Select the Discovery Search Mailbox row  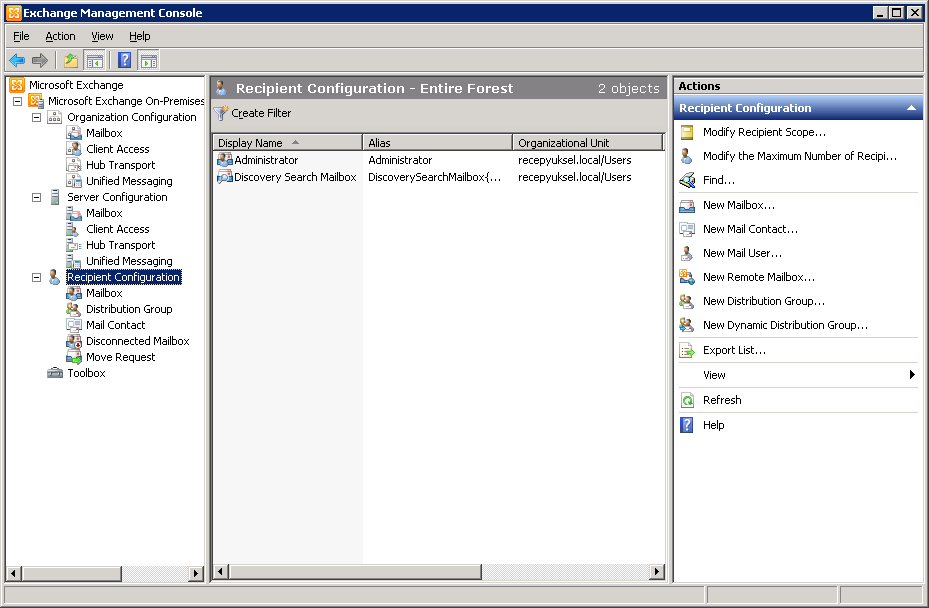coord(438,177)
